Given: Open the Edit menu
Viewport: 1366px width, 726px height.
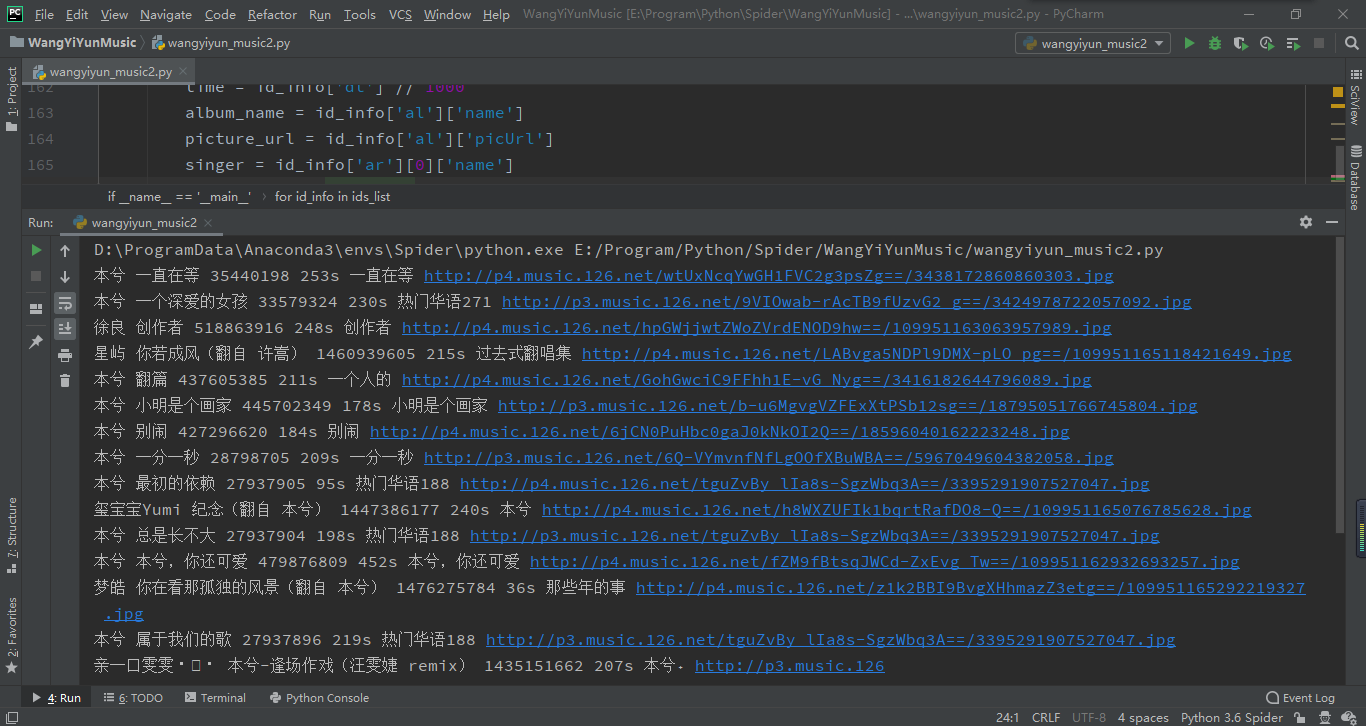Looking at the screenshot, I should pos(77,14).
